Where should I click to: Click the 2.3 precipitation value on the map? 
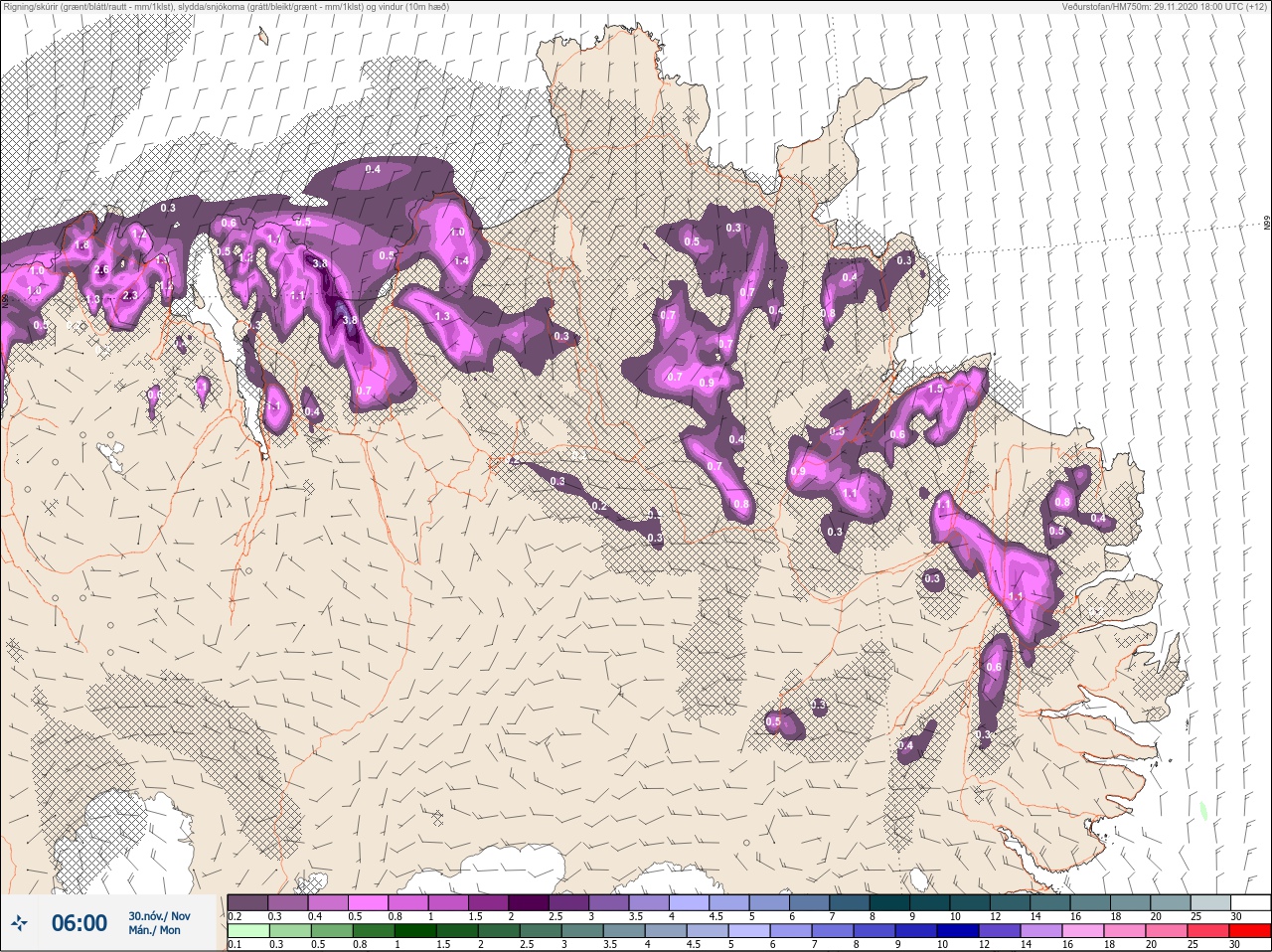pos(130,295)
